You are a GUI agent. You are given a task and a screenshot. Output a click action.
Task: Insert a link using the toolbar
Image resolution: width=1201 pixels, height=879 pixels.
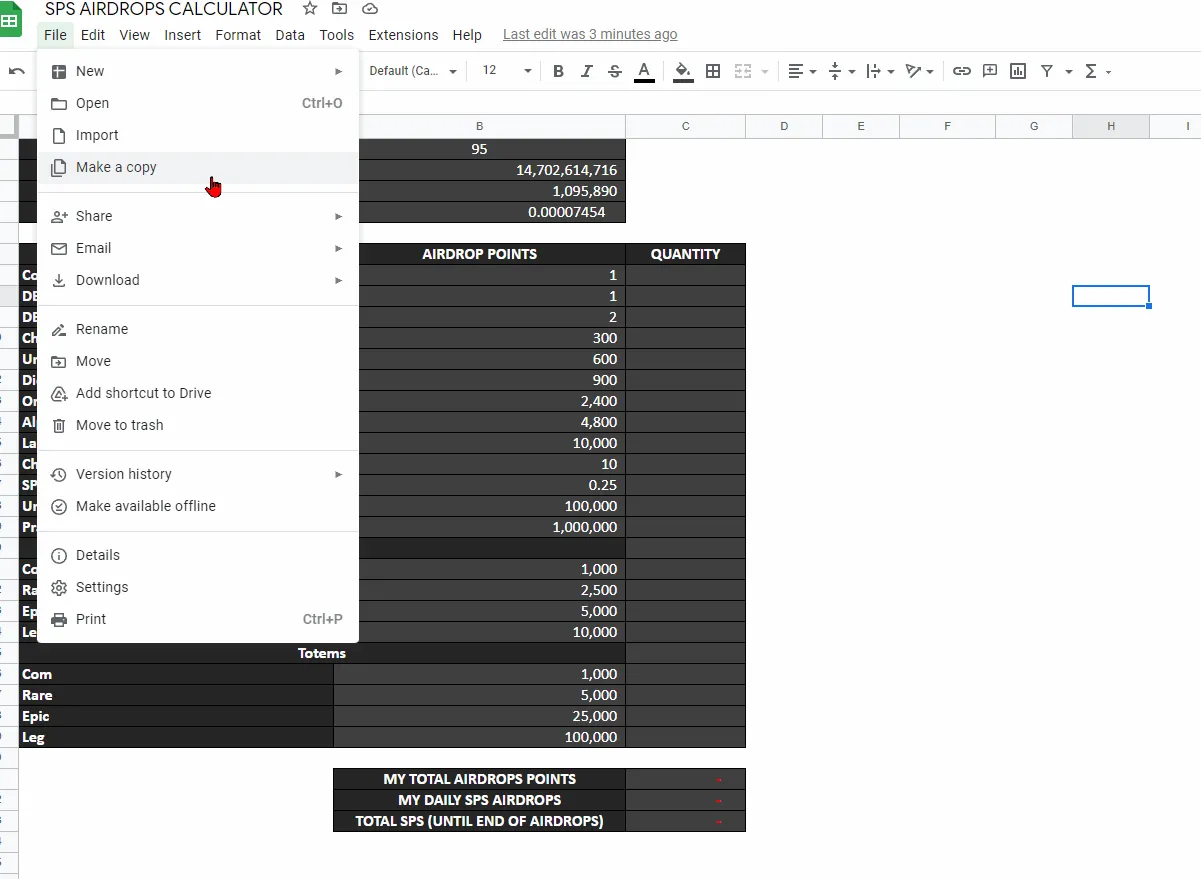pyautogui.click(x=962, y=71)
